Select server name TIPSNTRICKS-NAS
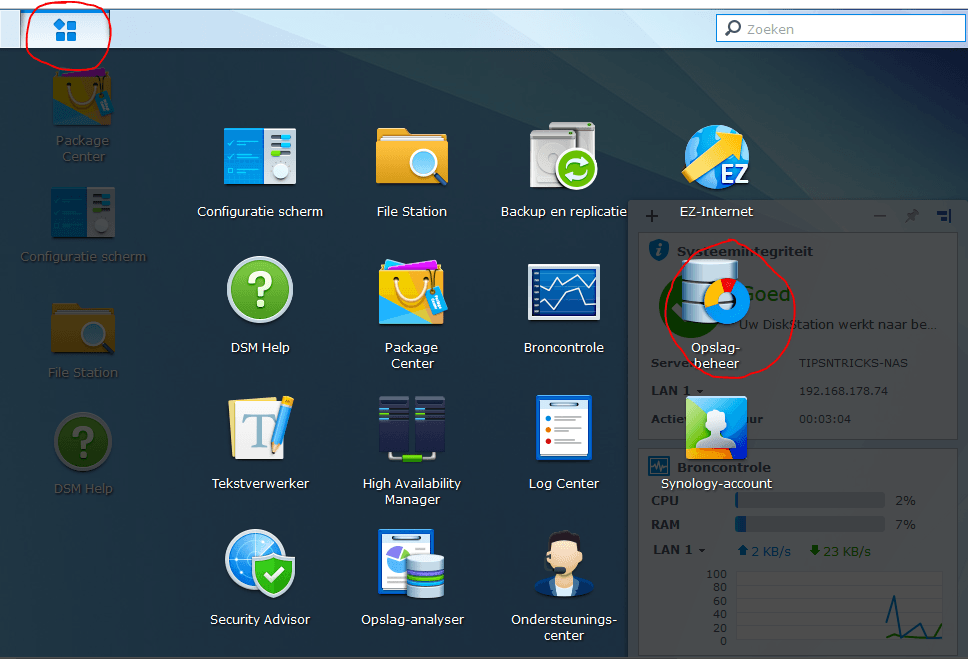Screen dimensions: 968x659 tap(853, 363)
